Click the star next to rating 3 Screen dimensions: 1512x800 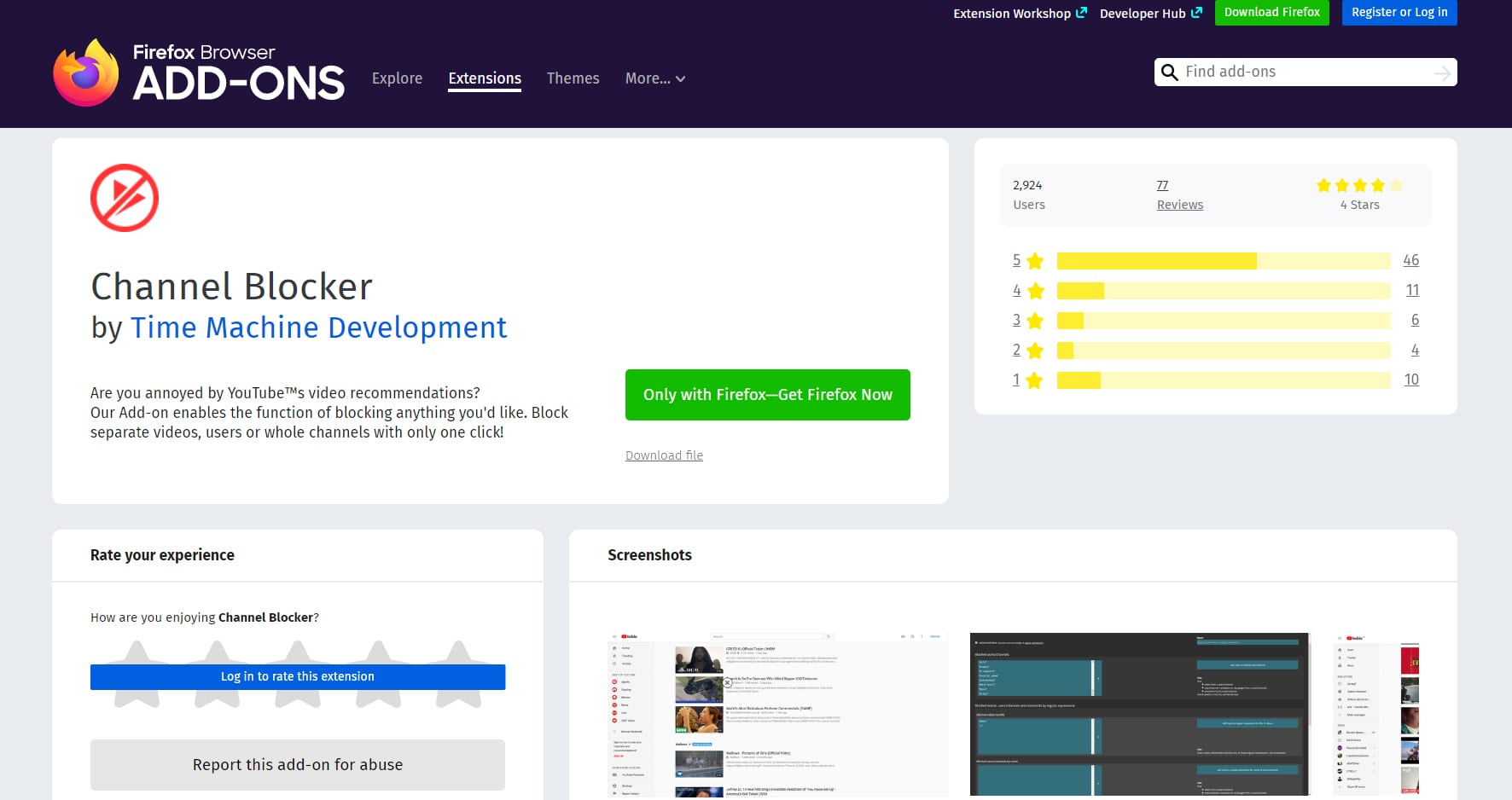tap(1035, 321)
